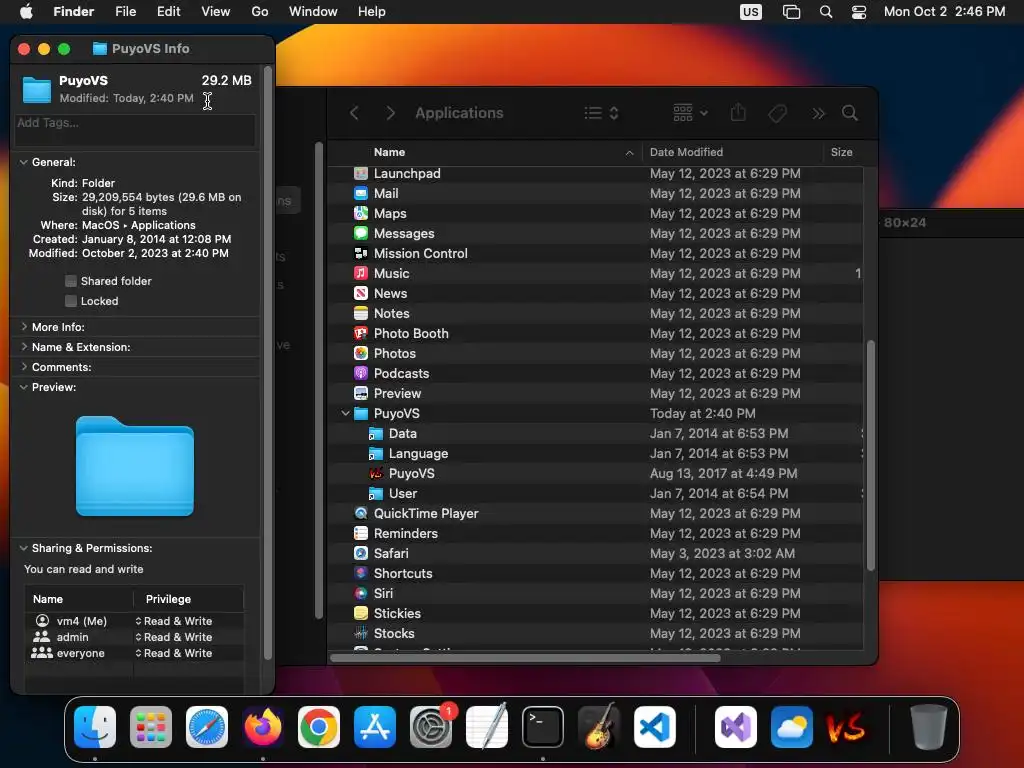This screenshot has width=1024, height=768.
Task: Open TextEdit from the Dock
Action: click(x=487, y=727)
